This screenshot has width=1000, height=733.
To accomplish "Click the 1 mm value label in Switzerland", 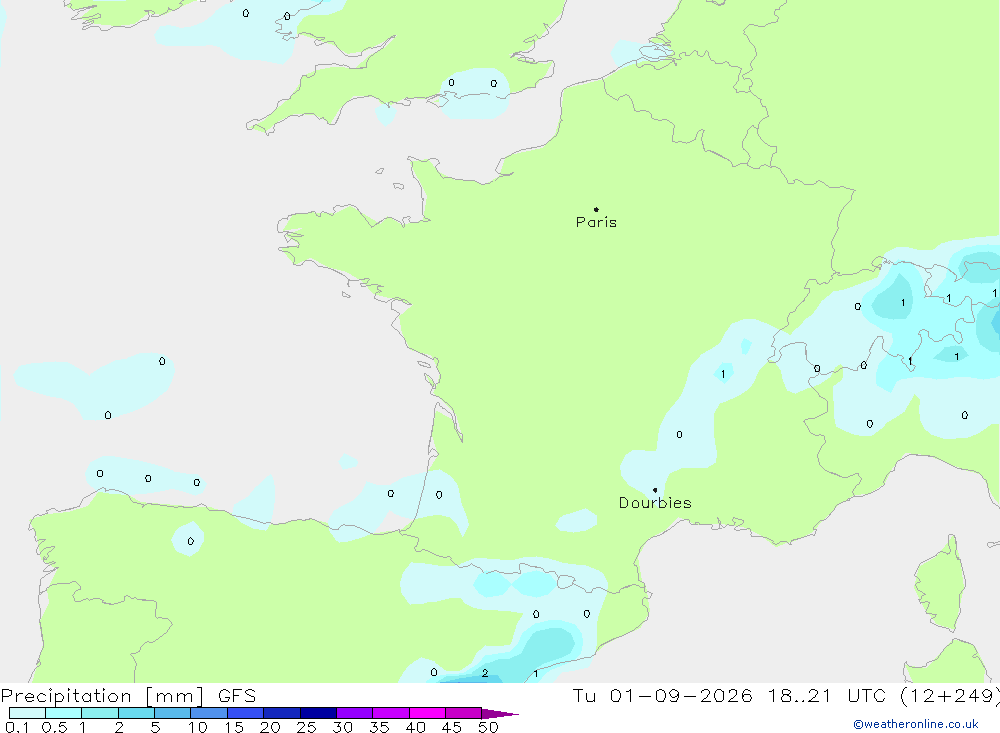I will [x=902, y=302].
